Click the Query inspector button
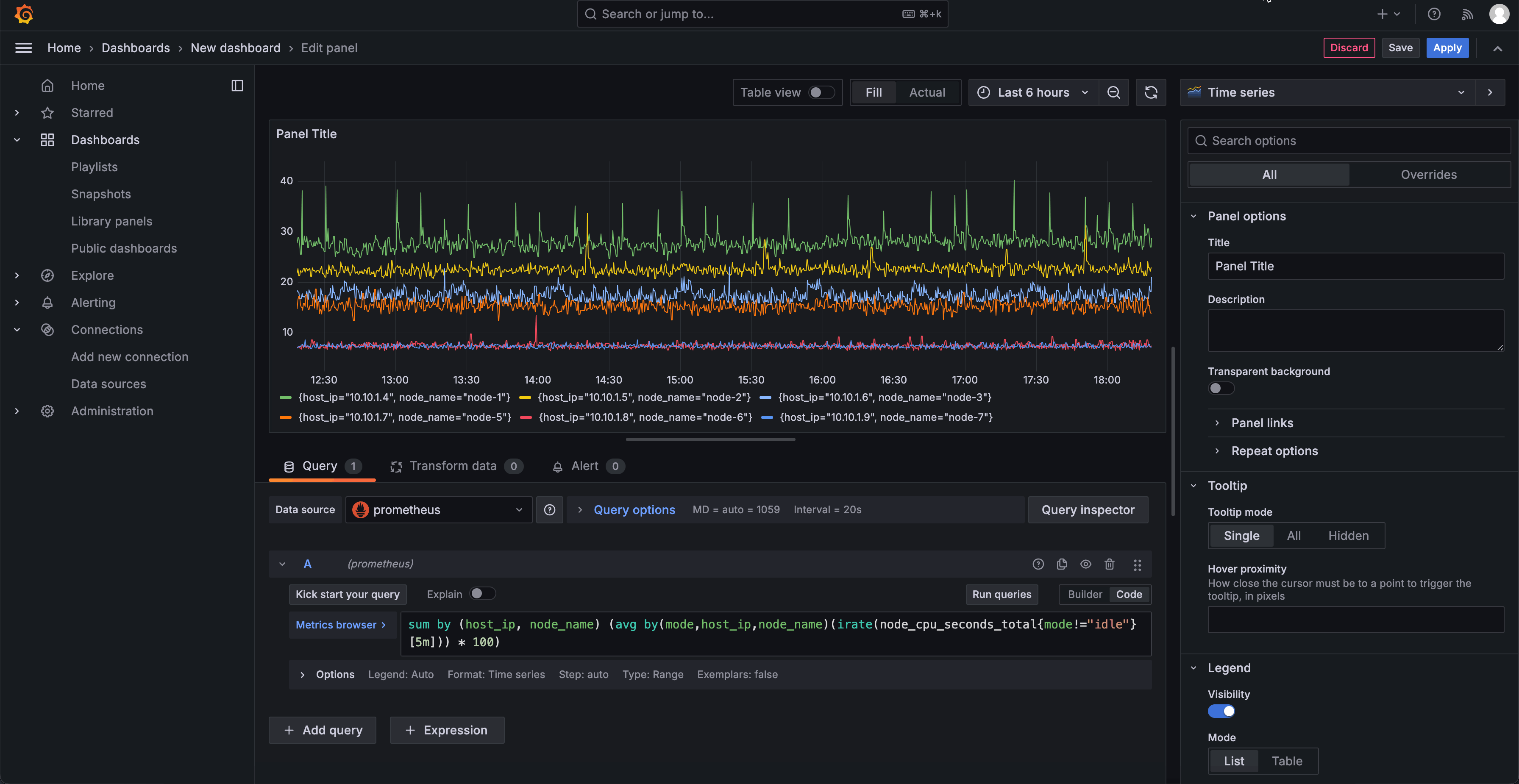Screen dimensions: 1519x784 (1088, 510)
